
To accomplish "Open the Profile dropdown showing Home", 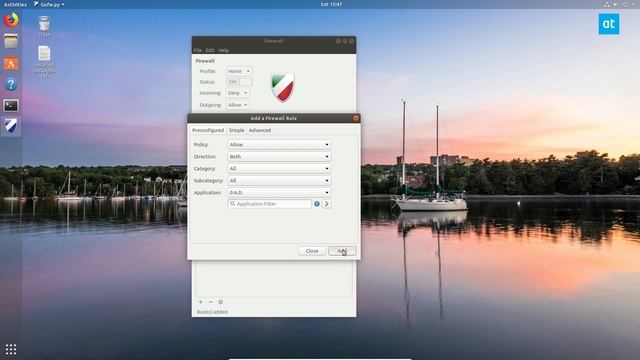I will (x=239, y=71).
